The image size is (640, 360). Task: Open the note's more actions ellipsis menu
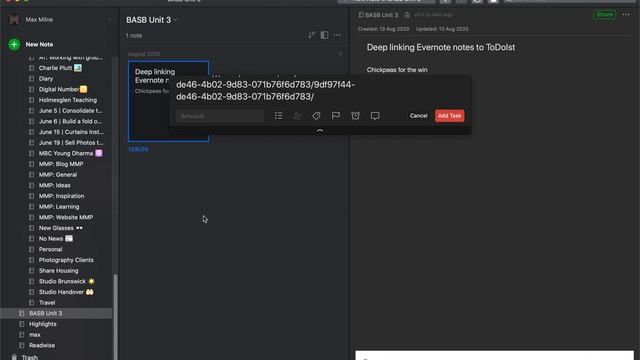(x=626, y=15)
